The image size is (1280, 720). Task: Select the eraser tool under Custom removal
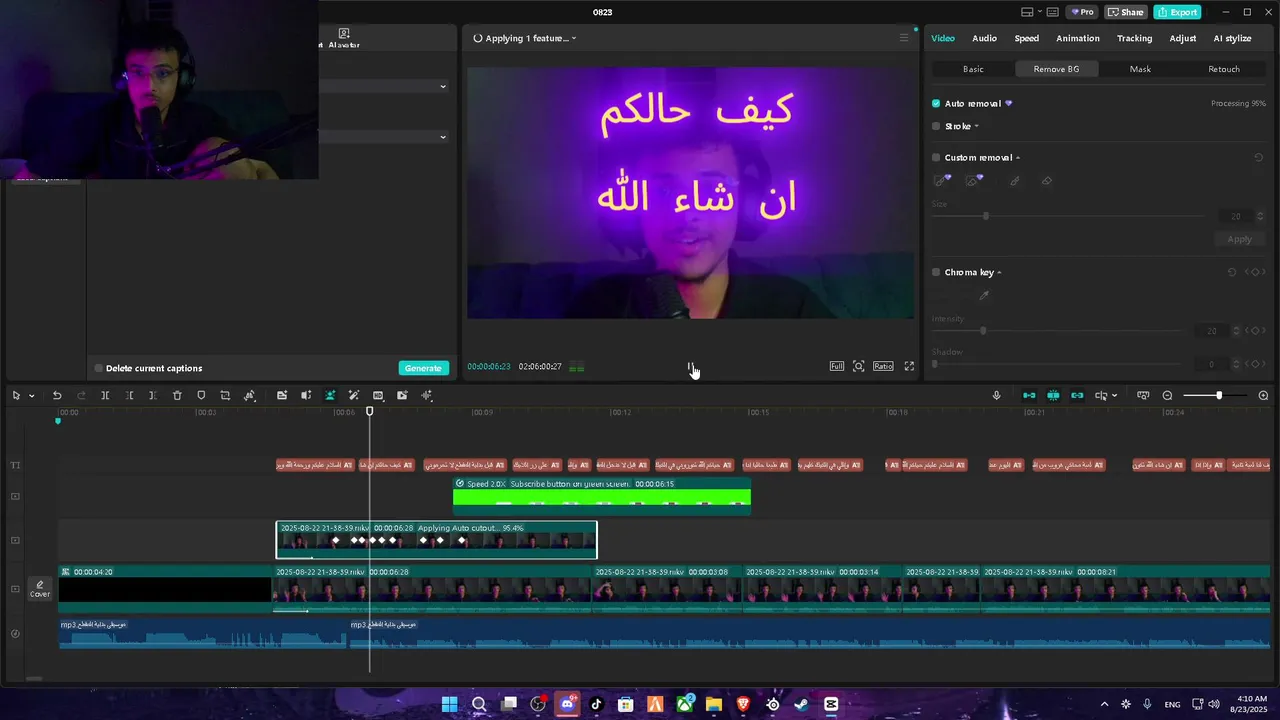[x=1047, y=181]
